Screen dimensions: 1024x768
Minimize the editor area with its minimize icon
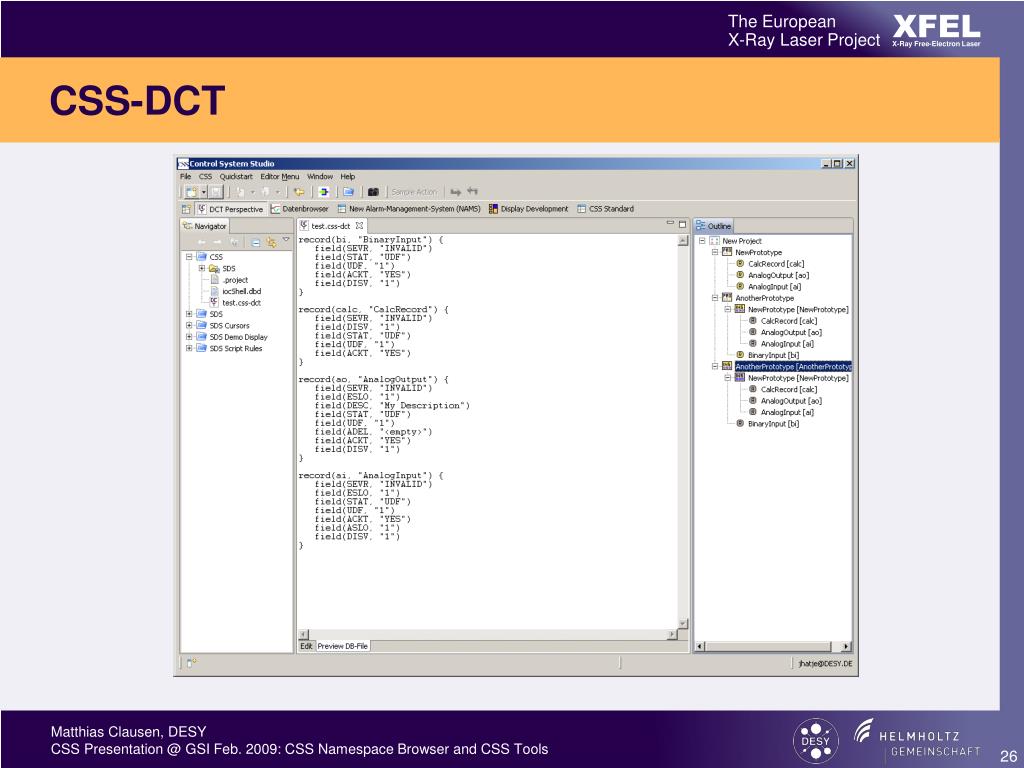[x=670, y=223]
